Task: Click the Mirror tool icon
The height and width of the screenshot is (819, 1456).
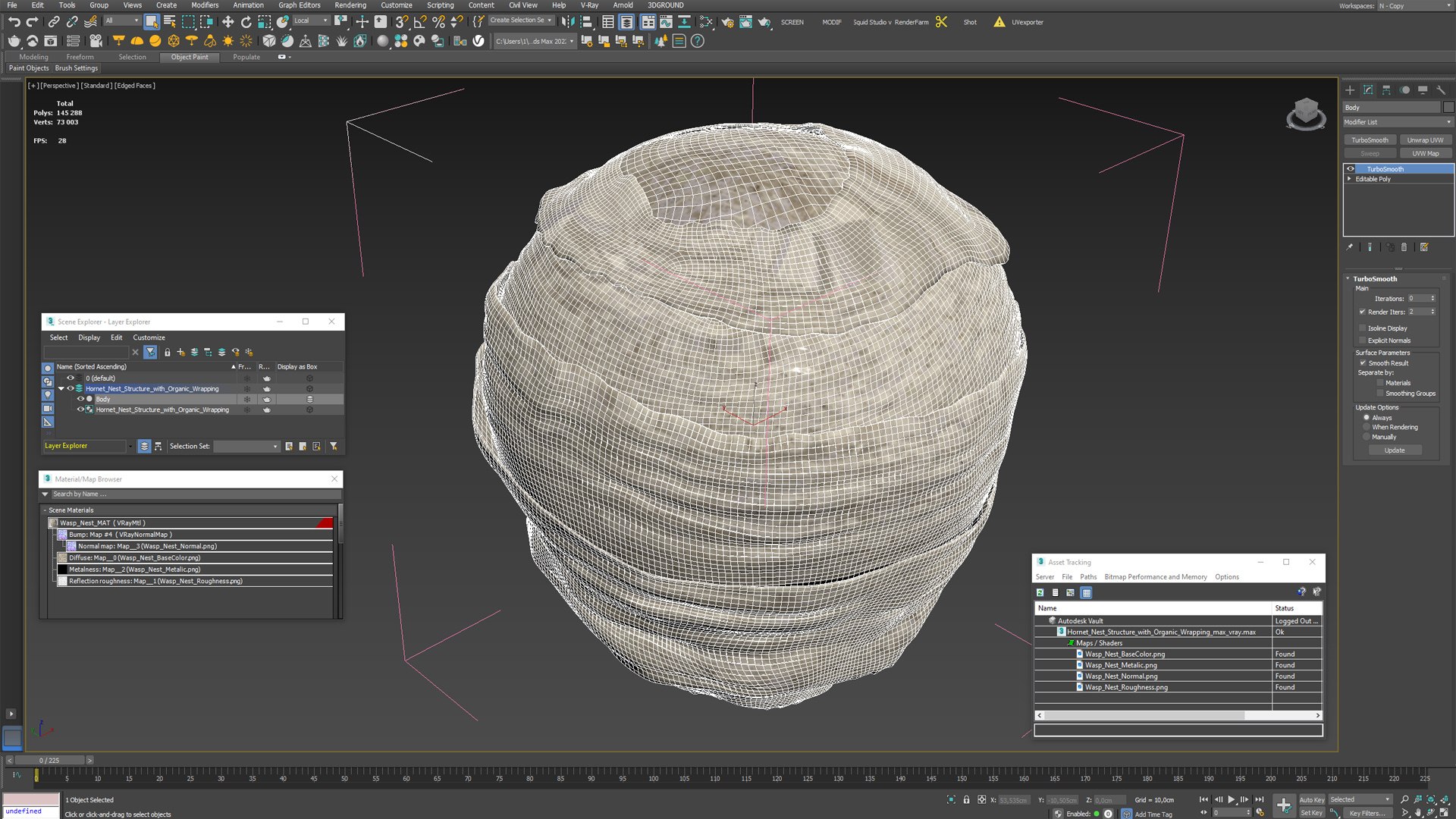Action: coord(568,22)
